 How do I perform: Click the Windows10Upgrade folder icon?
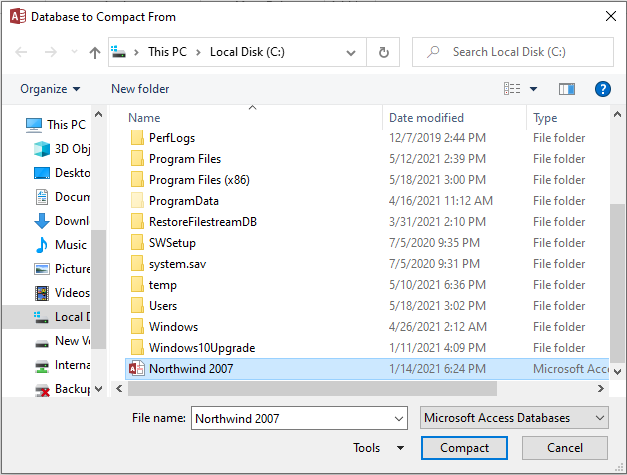click(137, 348)
